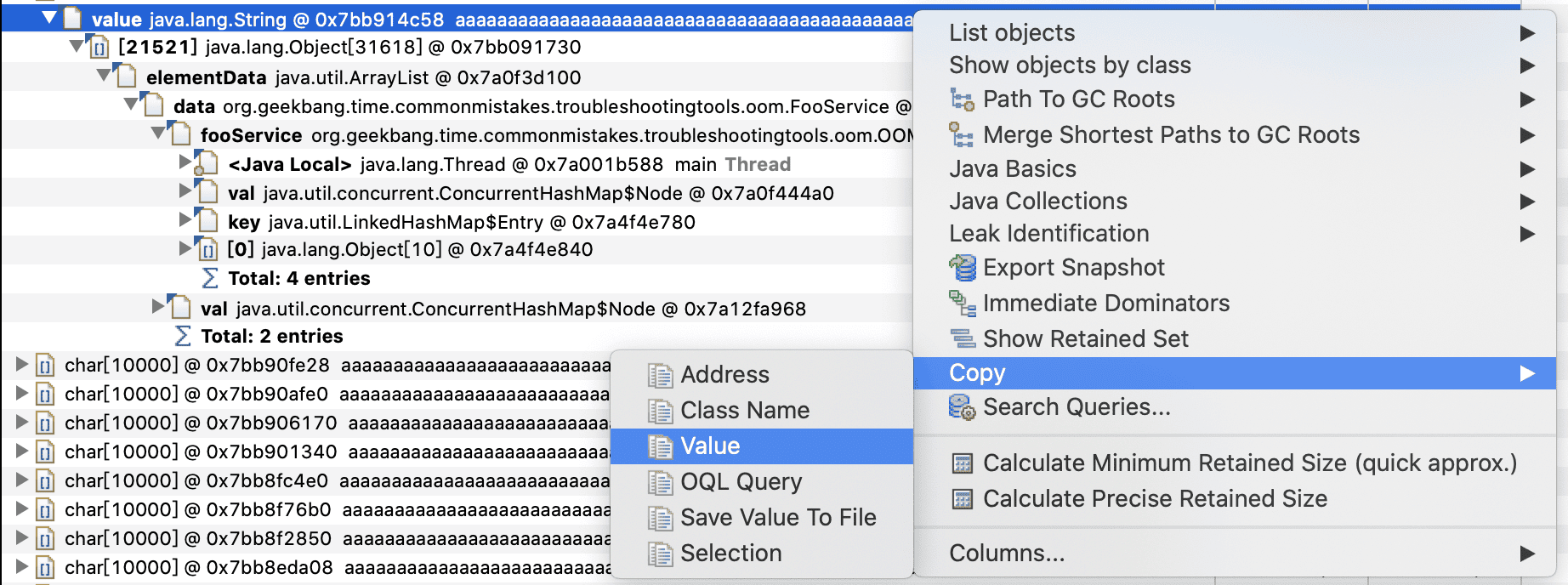Select the char[10000] @ 0x7bb90fe28 row
This screenshot has width=1568, height=585.
[196, 366]
